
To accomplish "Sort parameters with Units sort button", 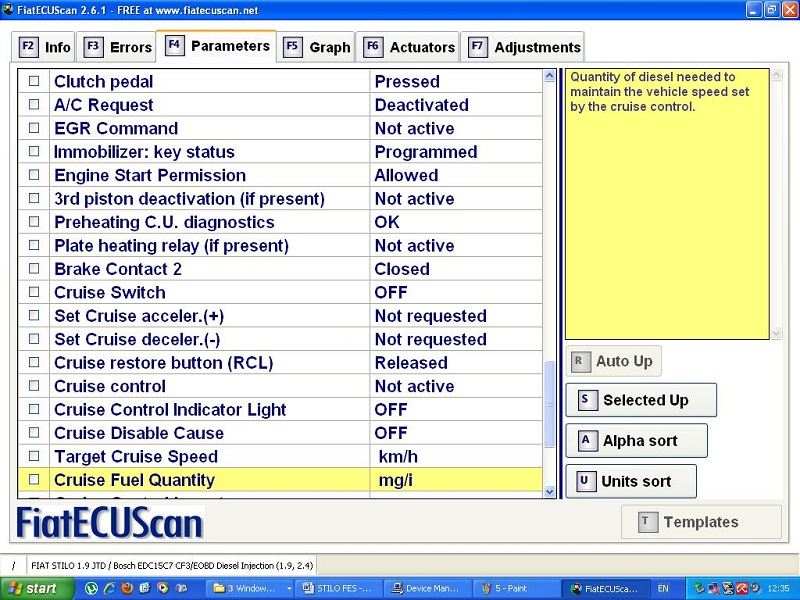I will [631, 482].
